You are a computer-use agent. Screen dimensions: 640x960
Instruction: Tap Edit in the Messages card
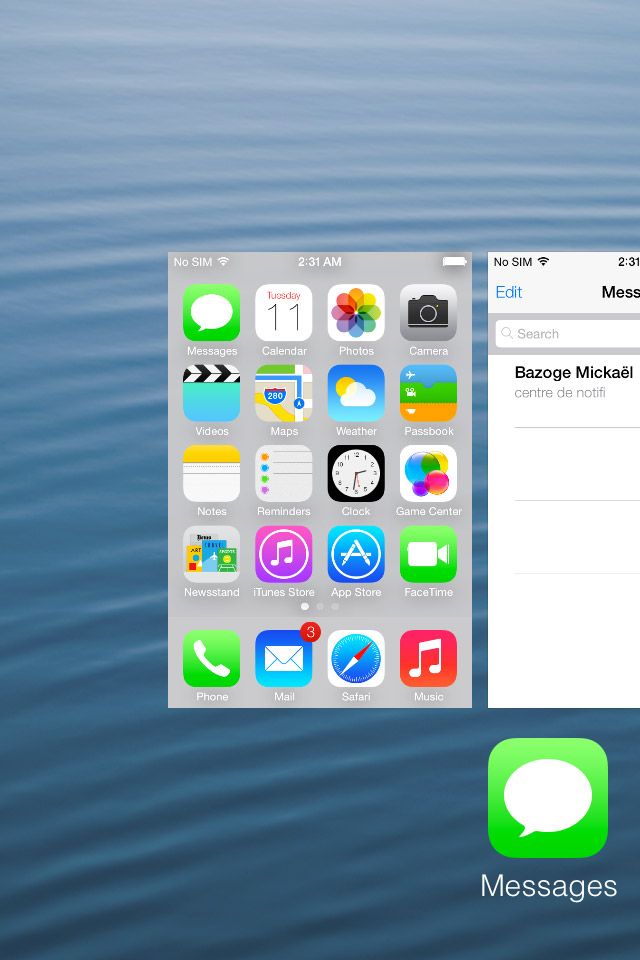pyautogui.click(x=508, y=292)
